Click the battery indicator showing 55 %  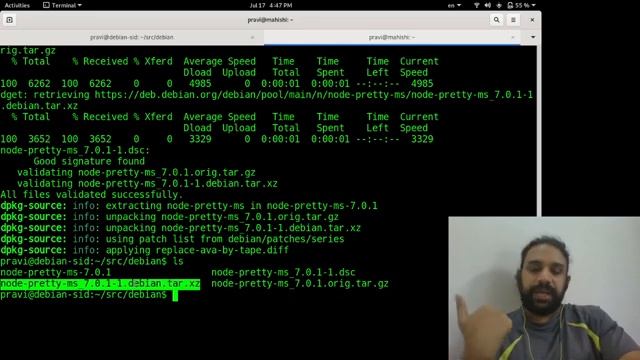pos(518,5)
